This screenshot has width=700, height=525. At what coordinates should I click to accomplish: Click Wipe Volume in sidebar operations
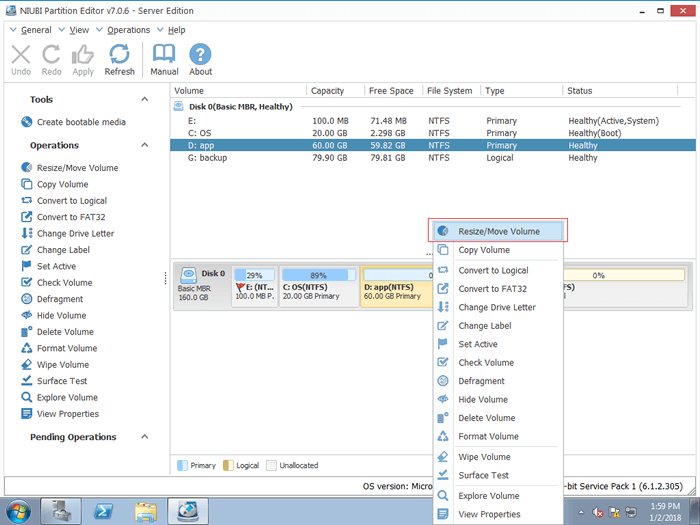(55, 365)
